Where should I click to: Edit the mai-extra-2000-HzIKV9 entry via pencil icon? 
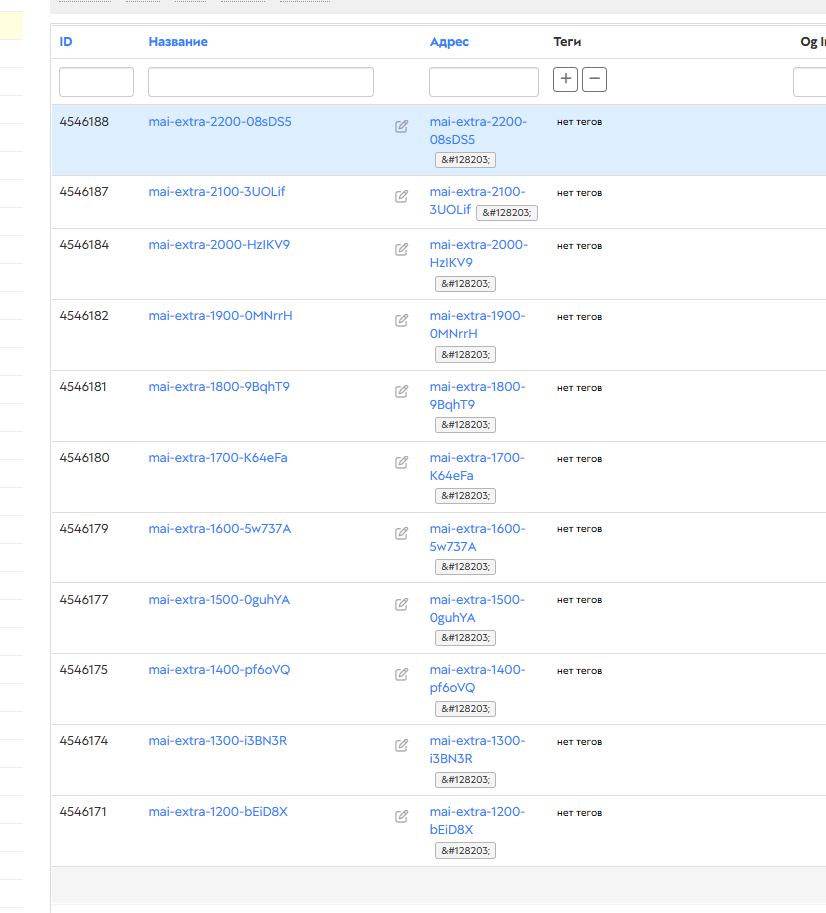pyautogui.click(x=401, y=249)
